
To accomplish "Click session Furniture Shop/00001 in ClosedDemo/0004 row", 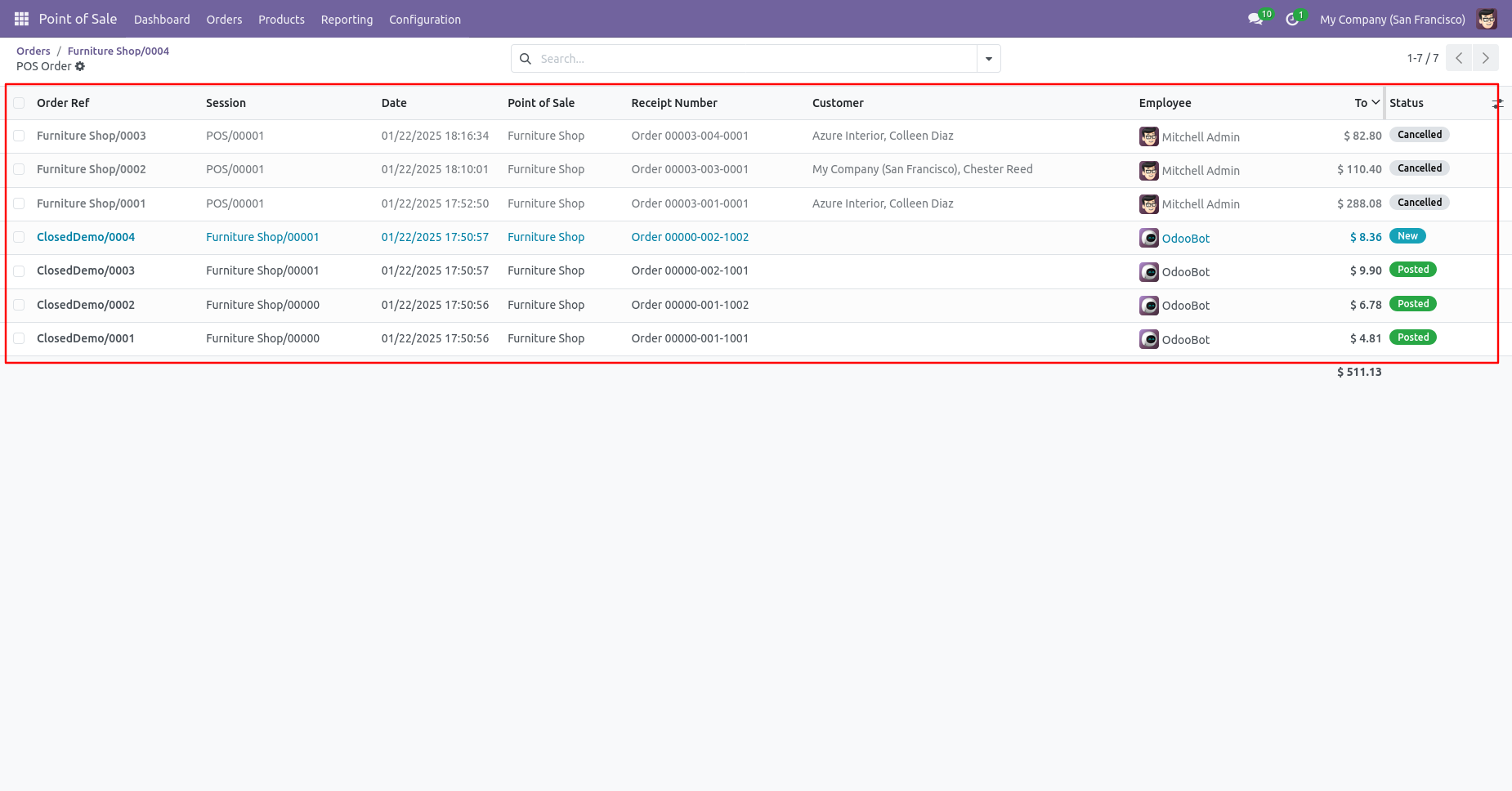I will click(x=262, y=237).
